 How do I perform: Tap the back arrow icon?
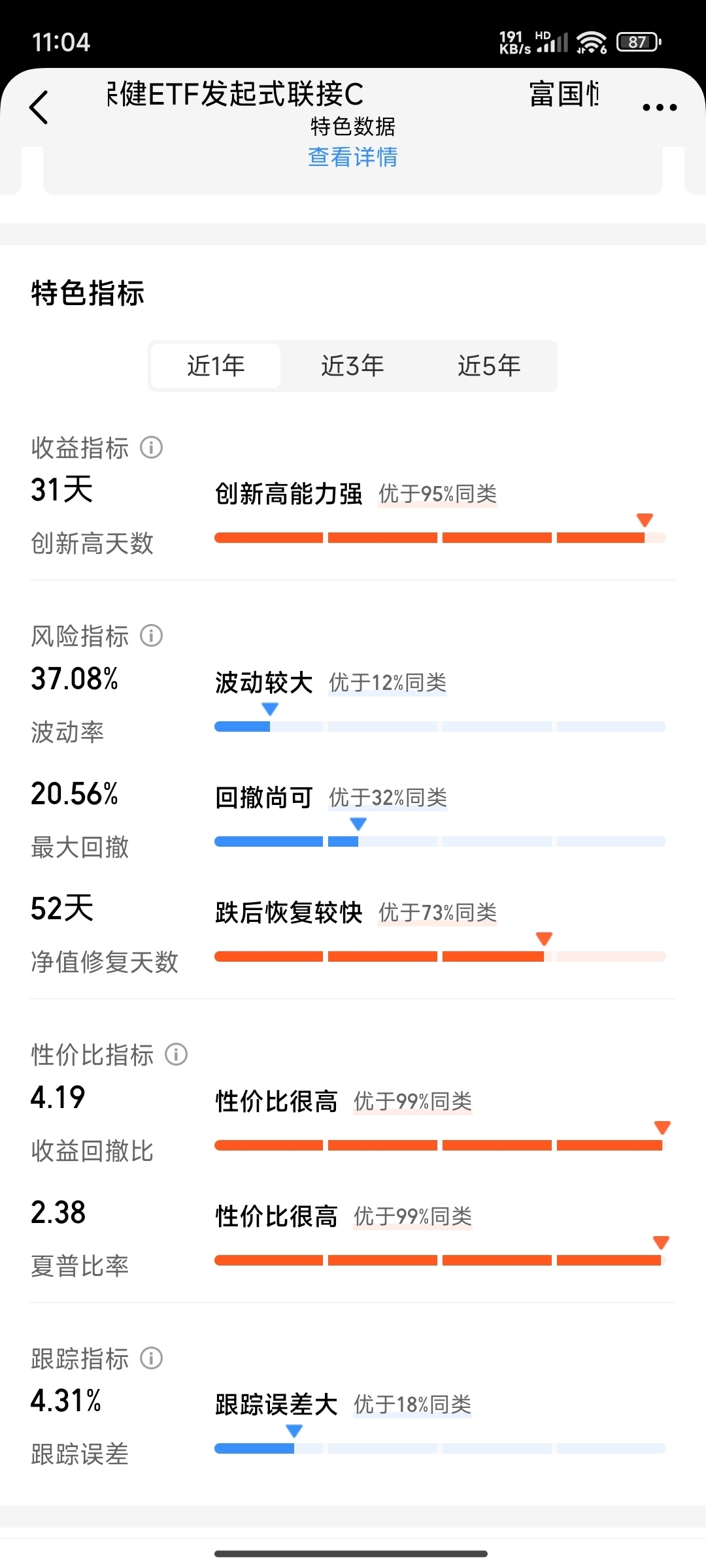tap(39, 107)
